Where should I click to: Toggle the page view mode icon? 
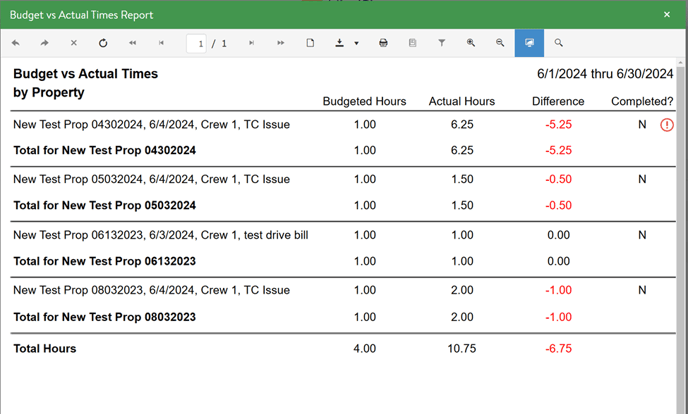(310, 44)
